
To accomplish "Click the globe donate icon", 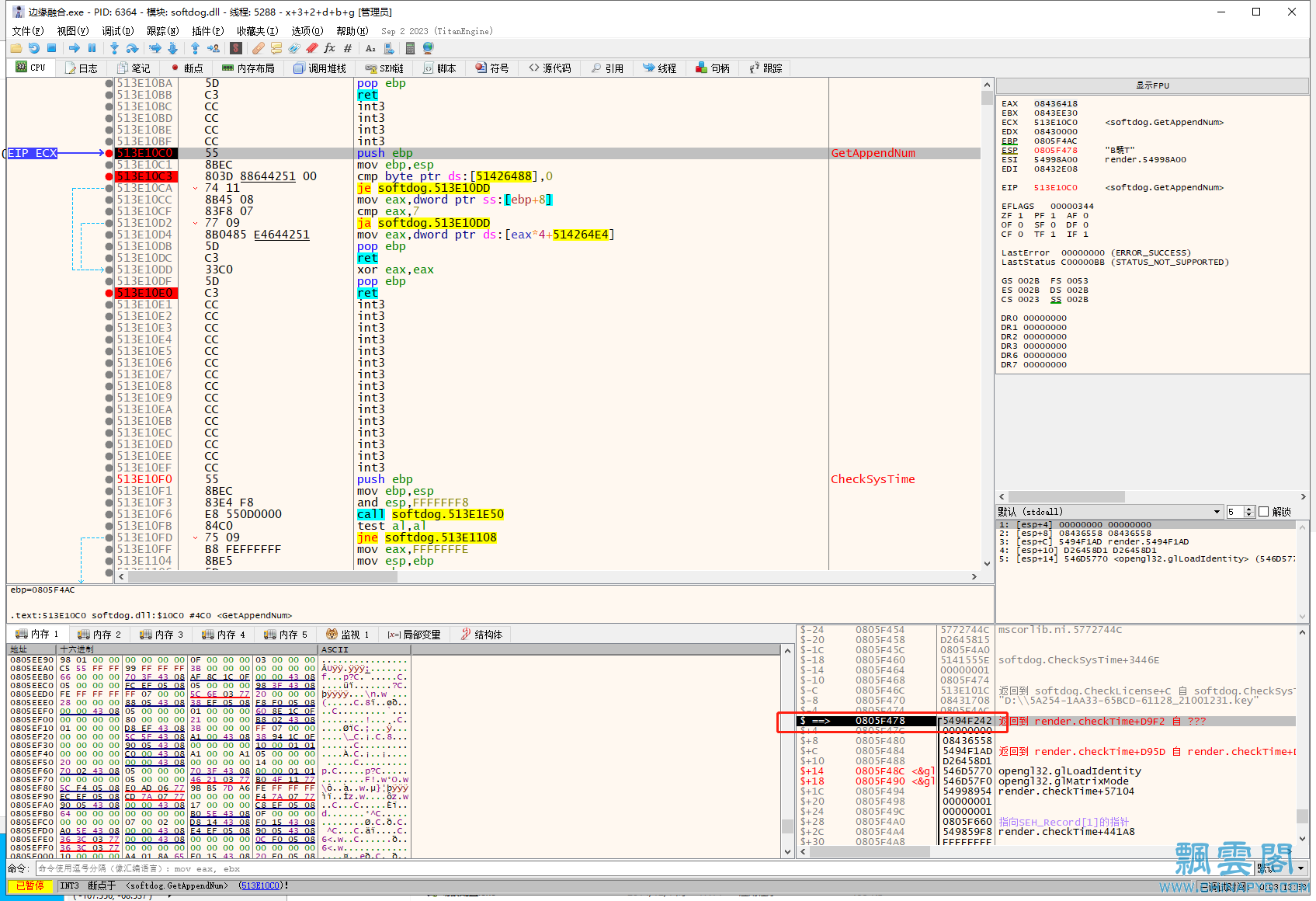I will pyautogui.click(x=428, y=48).
